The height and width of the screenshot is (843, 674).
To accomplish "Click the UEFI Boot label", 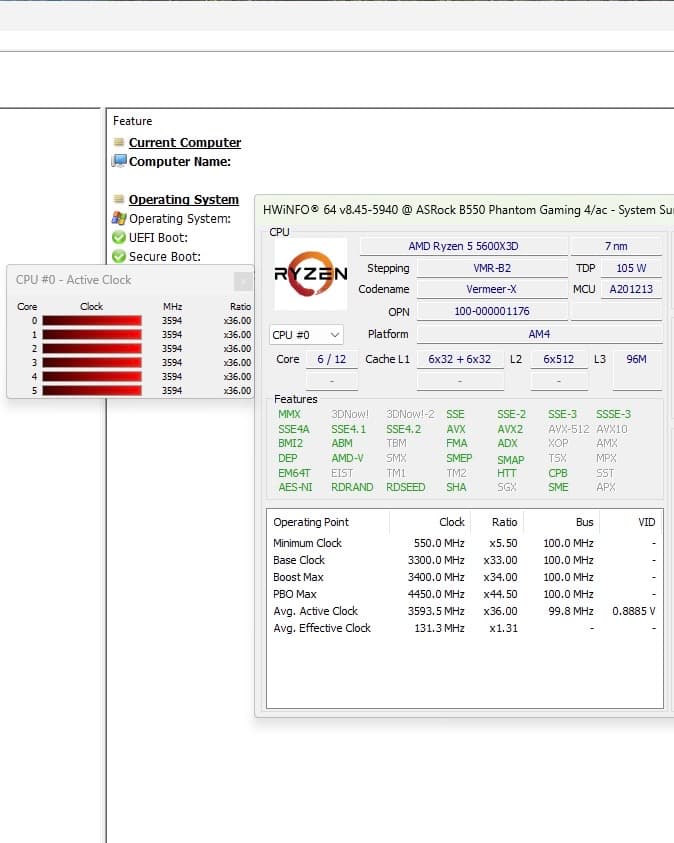I will 159,238.
